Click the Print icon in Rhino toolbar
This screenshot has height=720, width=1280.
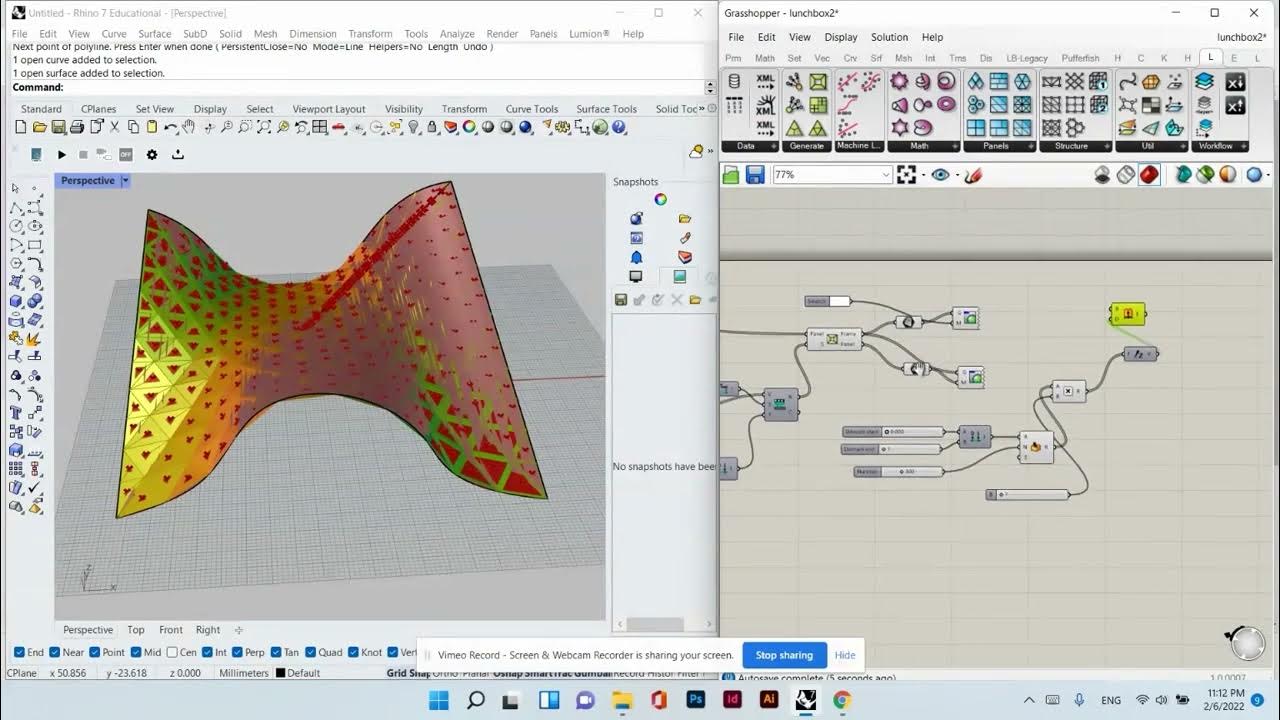click(77, 127)
